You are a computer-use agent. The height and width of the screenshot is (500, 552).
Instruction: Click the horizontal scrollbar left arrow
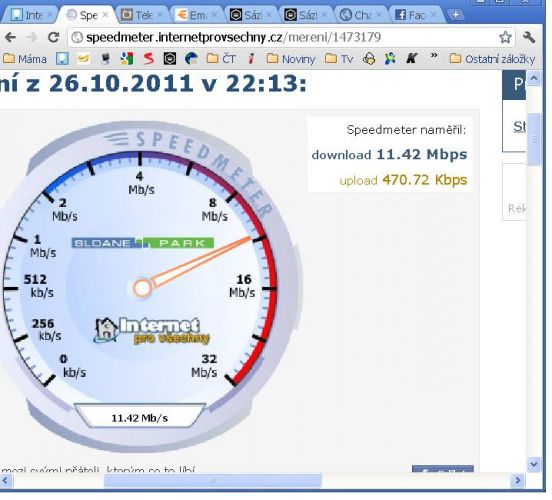click(6, 480)
